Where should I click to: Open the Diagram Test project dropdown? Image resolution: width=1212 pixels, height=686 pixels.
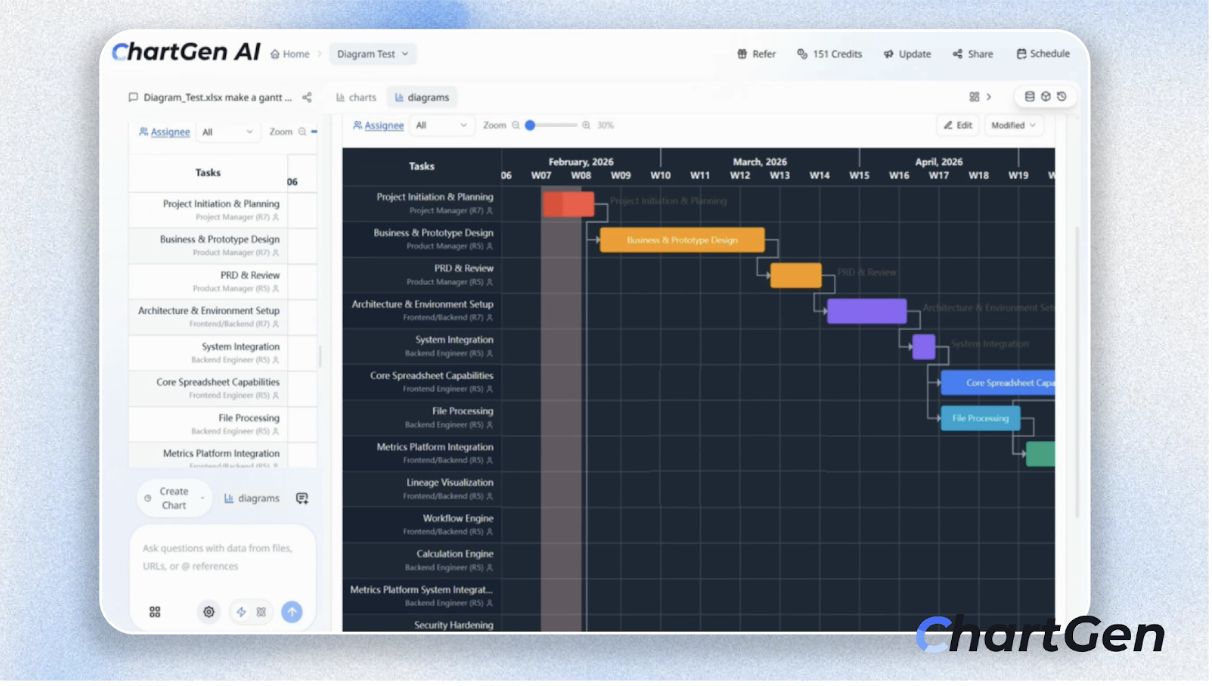pos(373,55)
